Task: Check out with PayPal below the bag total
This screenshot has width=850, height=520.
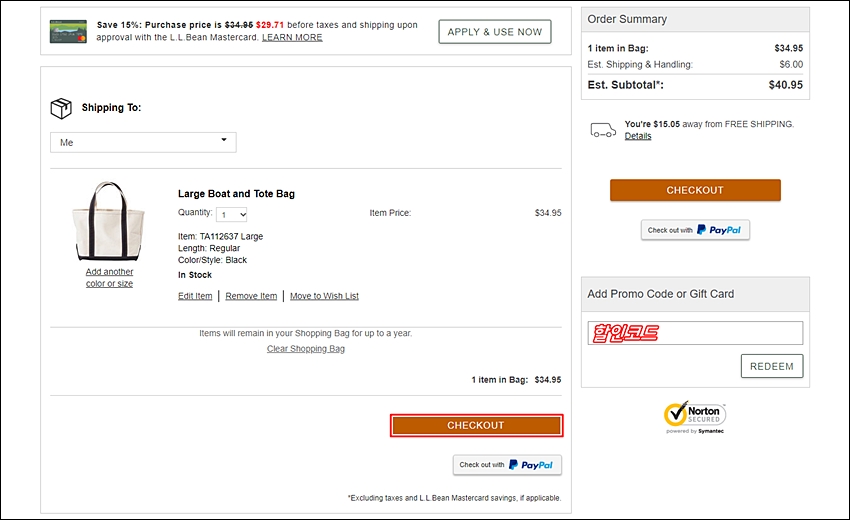Action: pyautogui.click(x=507, y=465)
